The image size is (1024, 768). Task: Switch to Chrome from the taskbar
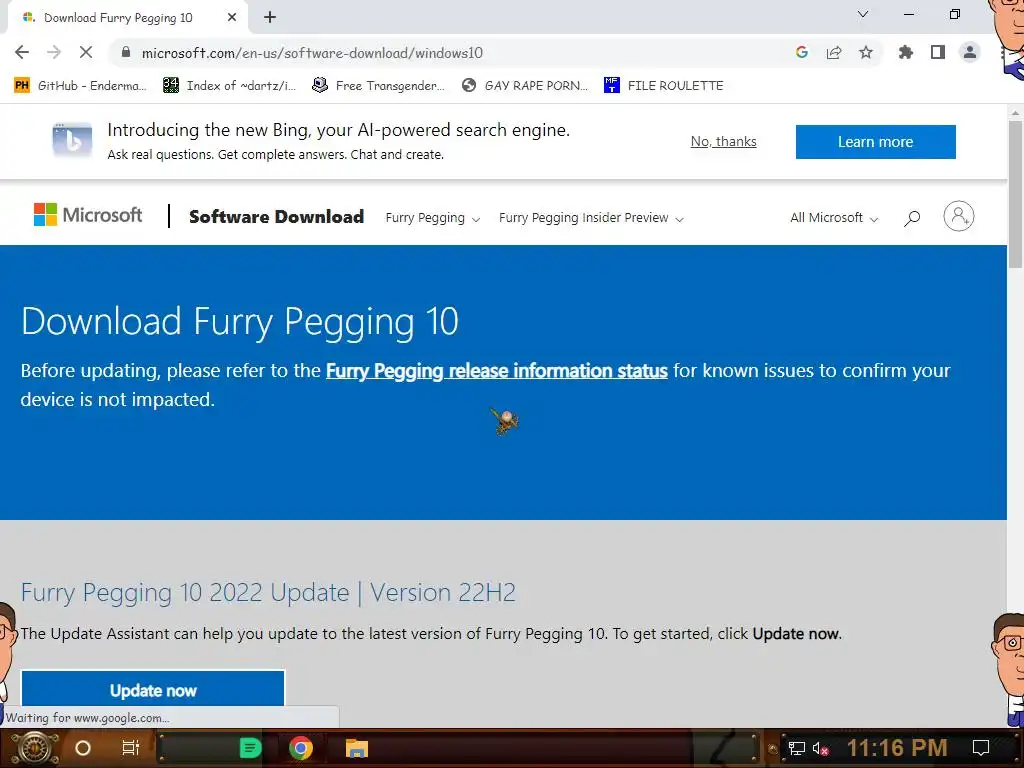(300, 748)
